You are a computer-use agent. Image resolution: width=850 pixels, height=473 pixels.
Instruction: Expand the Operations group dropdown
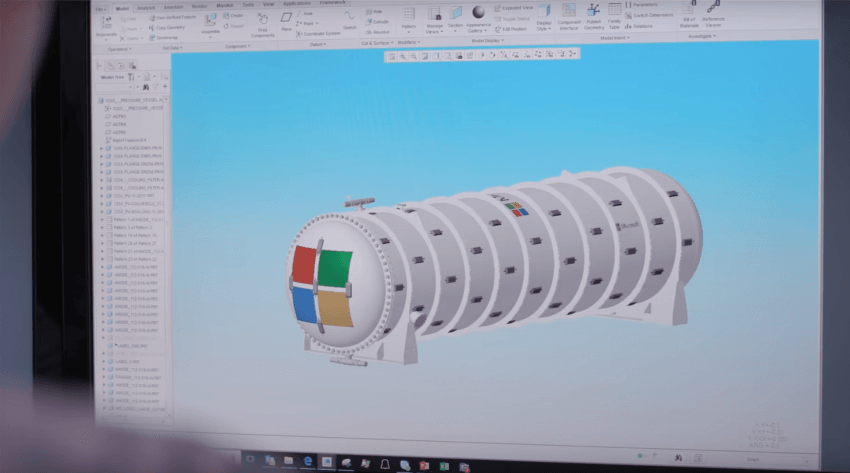120,49
